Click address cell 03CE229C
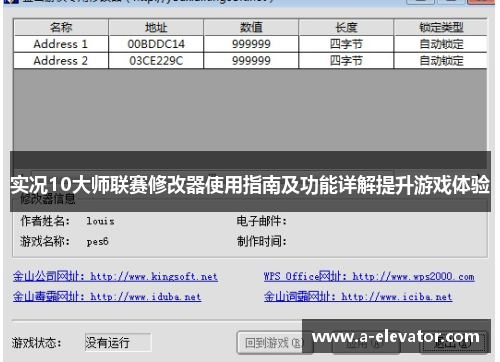 [x=156, y=60]
